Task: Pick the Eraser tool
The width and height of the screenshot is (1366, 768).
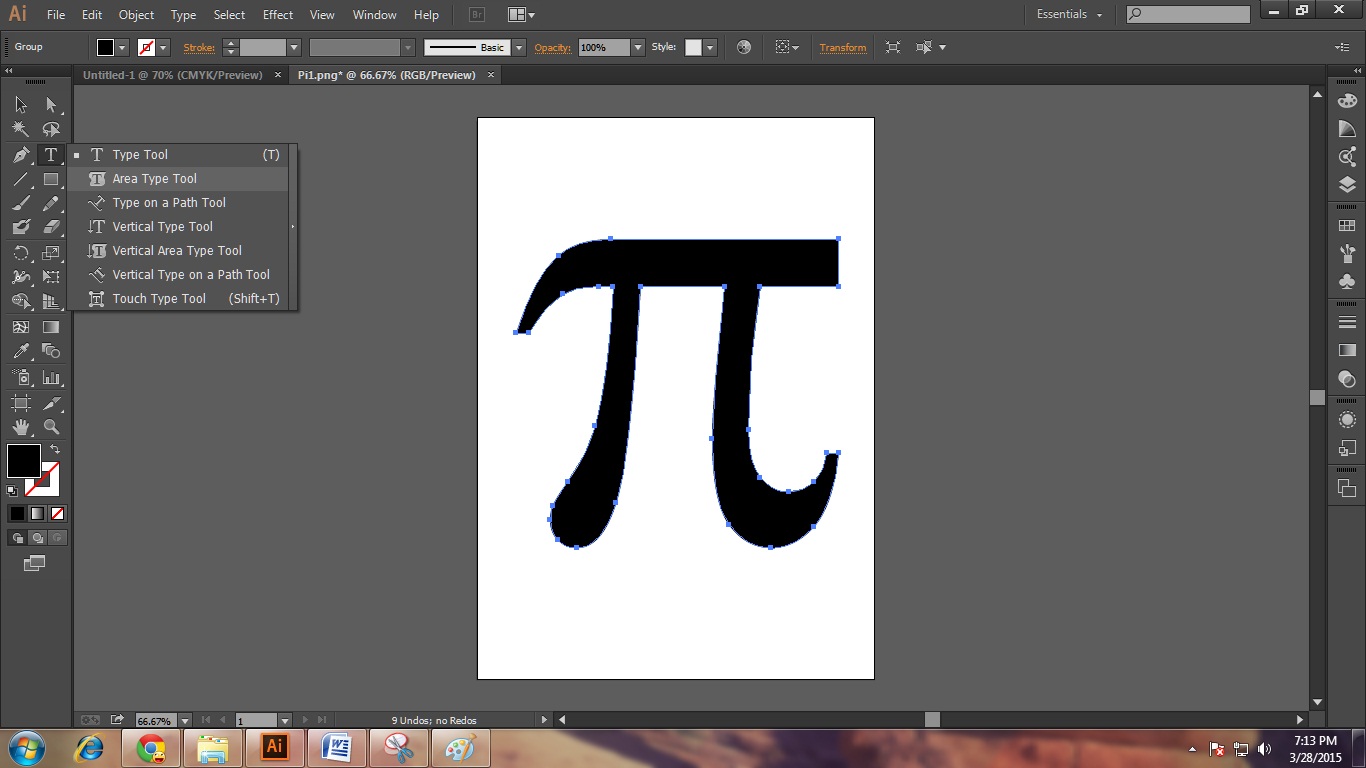Action: [x=51, y=227]
